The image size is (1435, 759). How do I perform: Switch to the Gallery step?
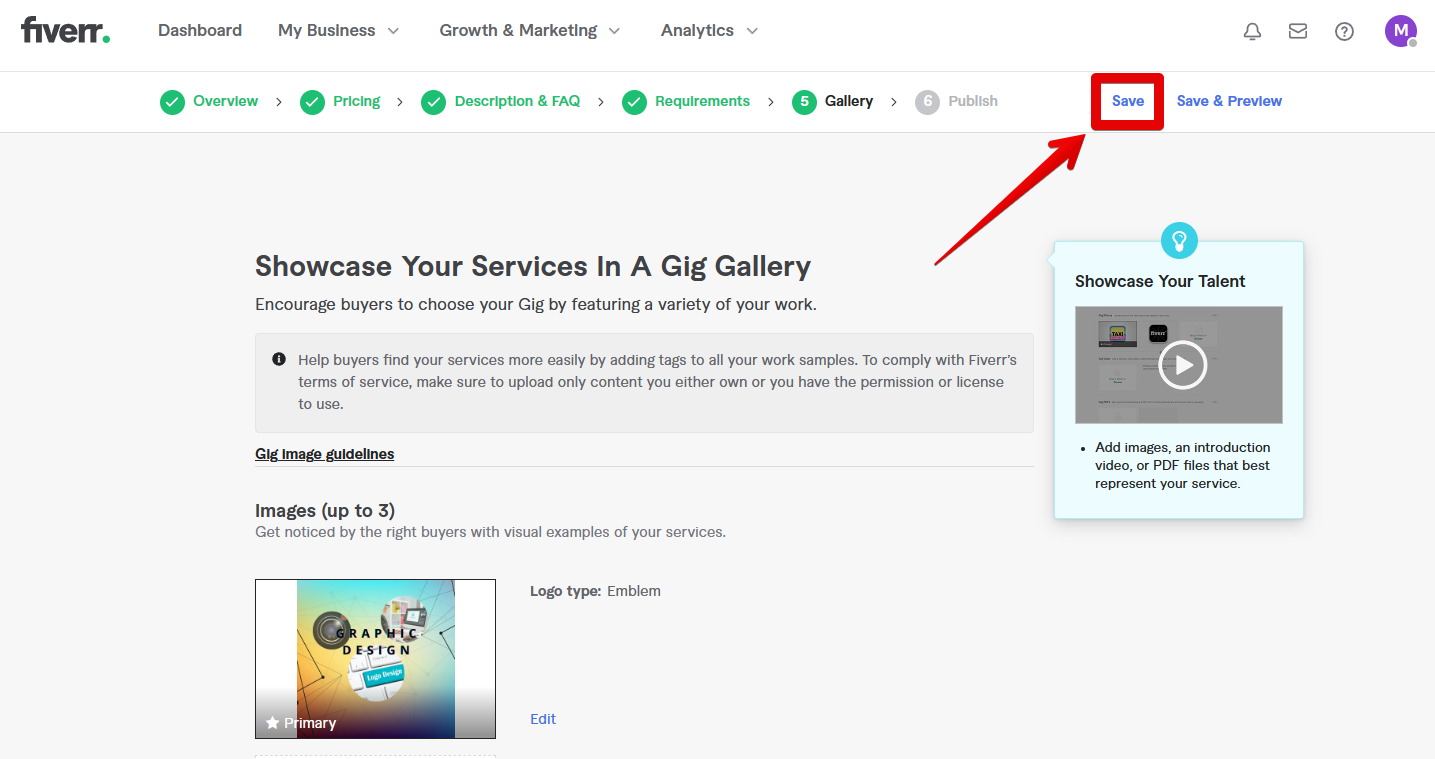(x=848, y=101)
